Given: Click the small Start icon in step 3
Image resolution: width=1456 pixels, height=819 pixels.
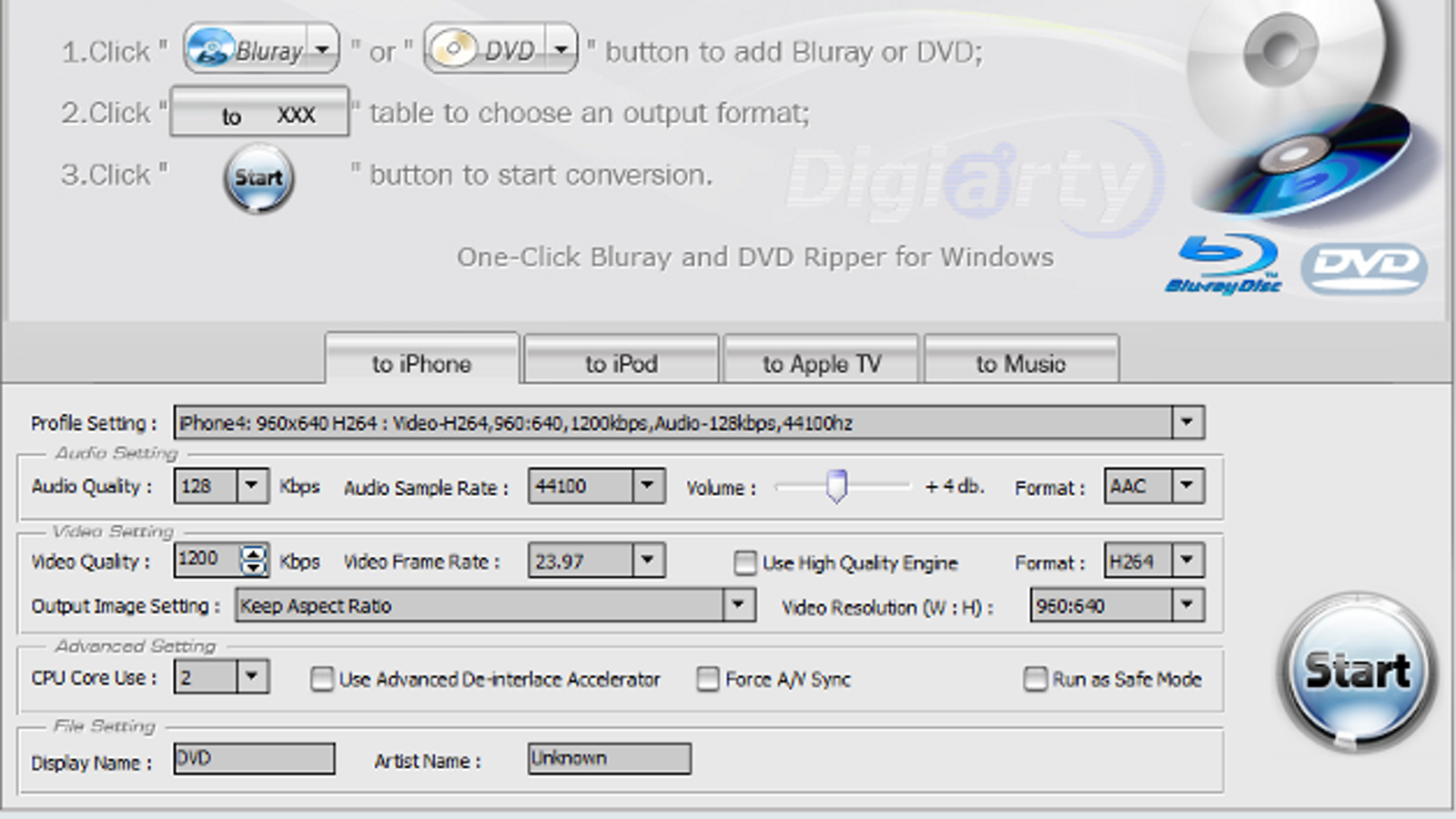Looking at the screenshot, I should tap(259, 178).
